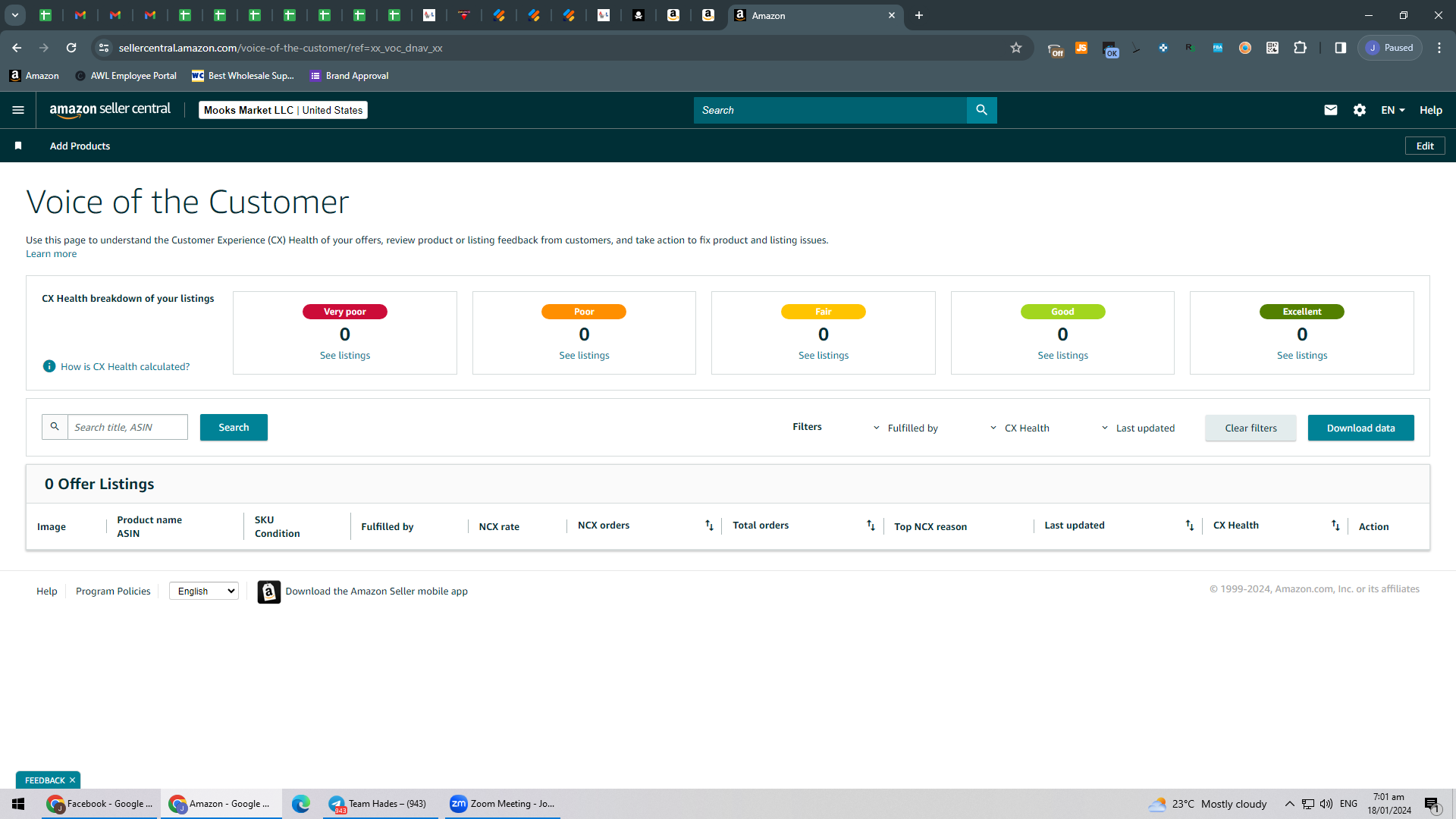Screen dimensions: 1456x819
Task: Open the English language select in footer
Action: (204, 591)
